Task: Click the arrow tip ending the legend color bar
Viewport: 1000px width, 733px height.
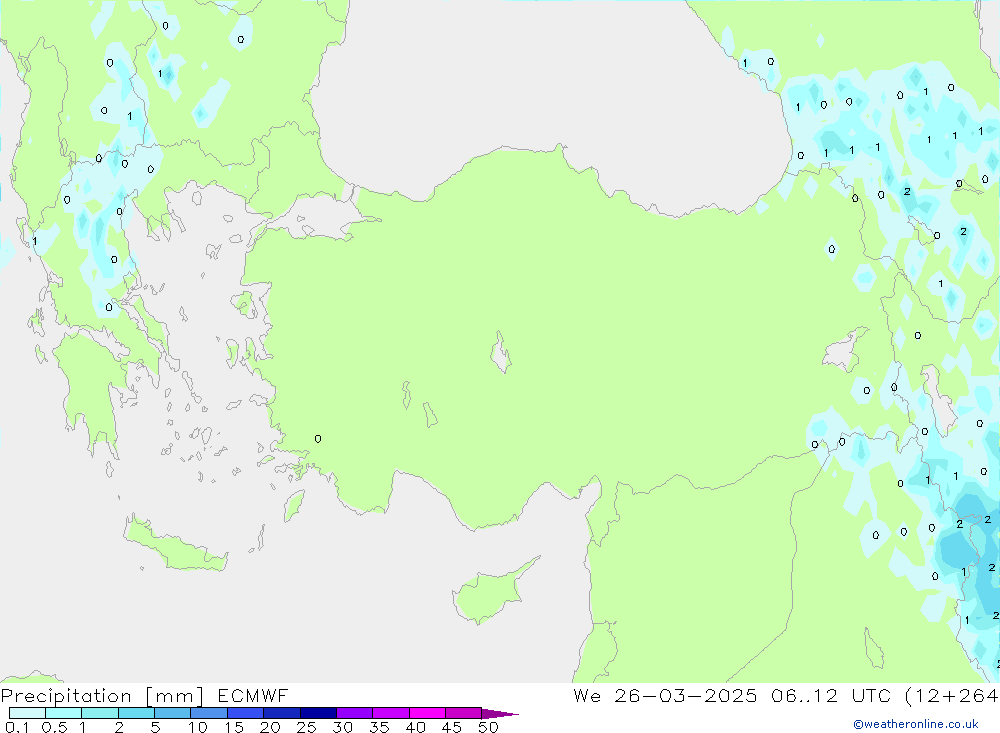Action: pos(501,714)
